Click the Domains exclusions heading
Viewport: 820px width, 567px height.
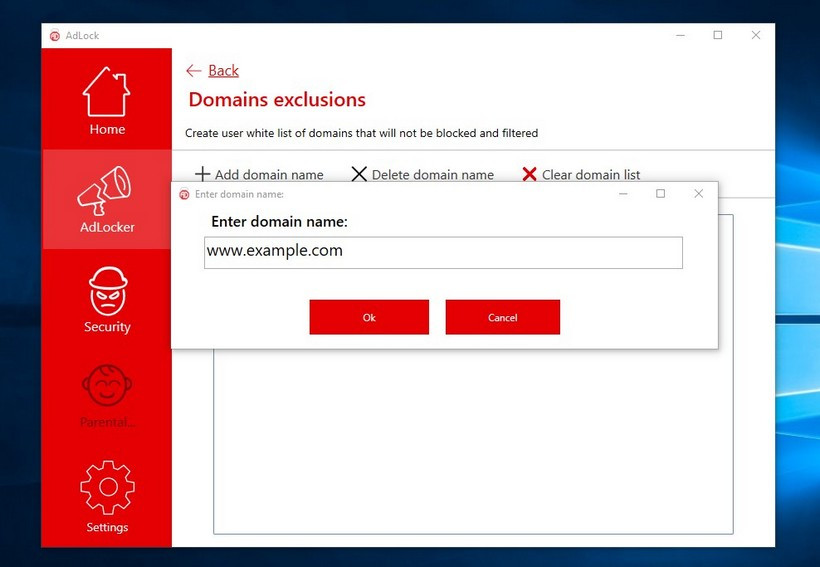click(x=277, y=99)
